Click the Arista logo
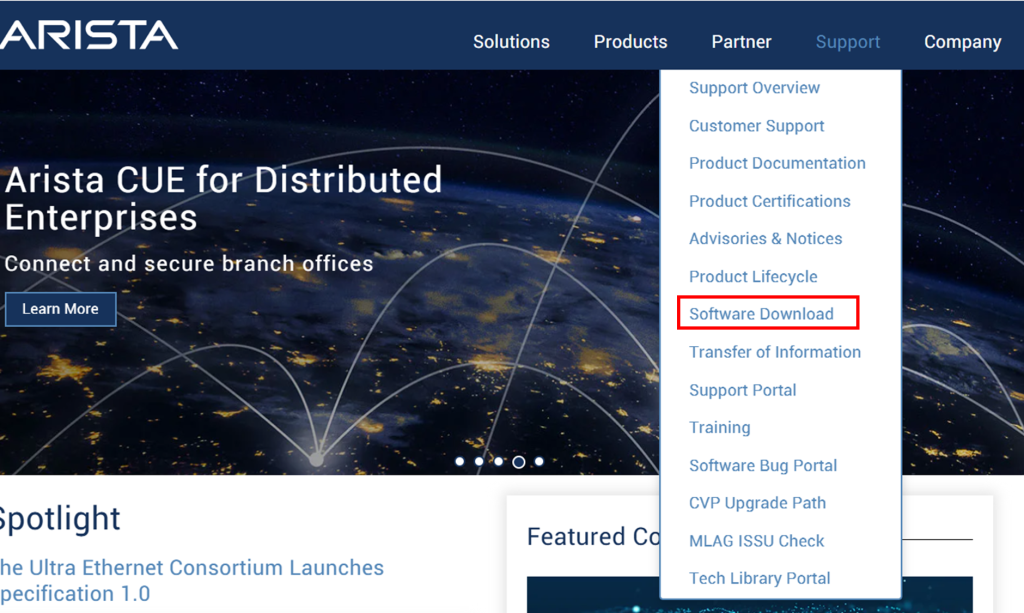Screen dimensions: 1024x613 point(88,35)
